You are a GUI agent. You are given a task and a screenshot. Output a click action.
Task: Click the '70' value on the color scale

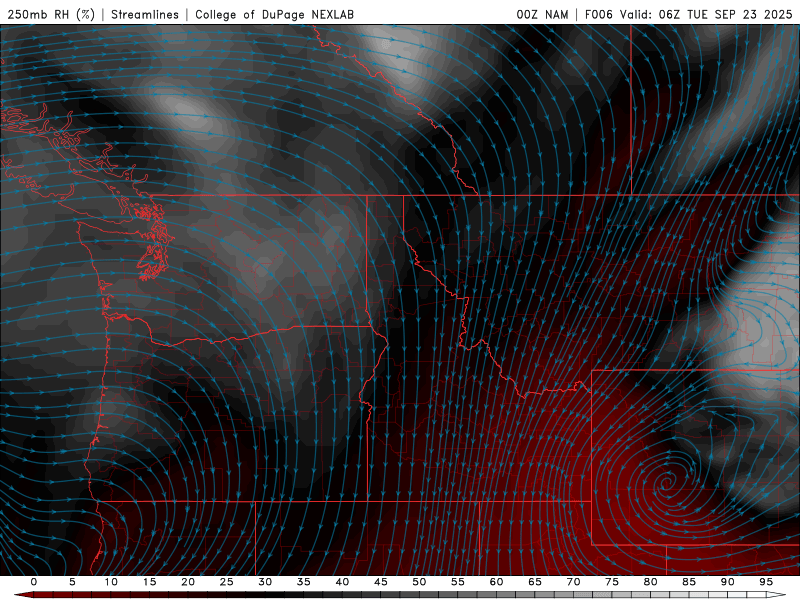(573, 582)
